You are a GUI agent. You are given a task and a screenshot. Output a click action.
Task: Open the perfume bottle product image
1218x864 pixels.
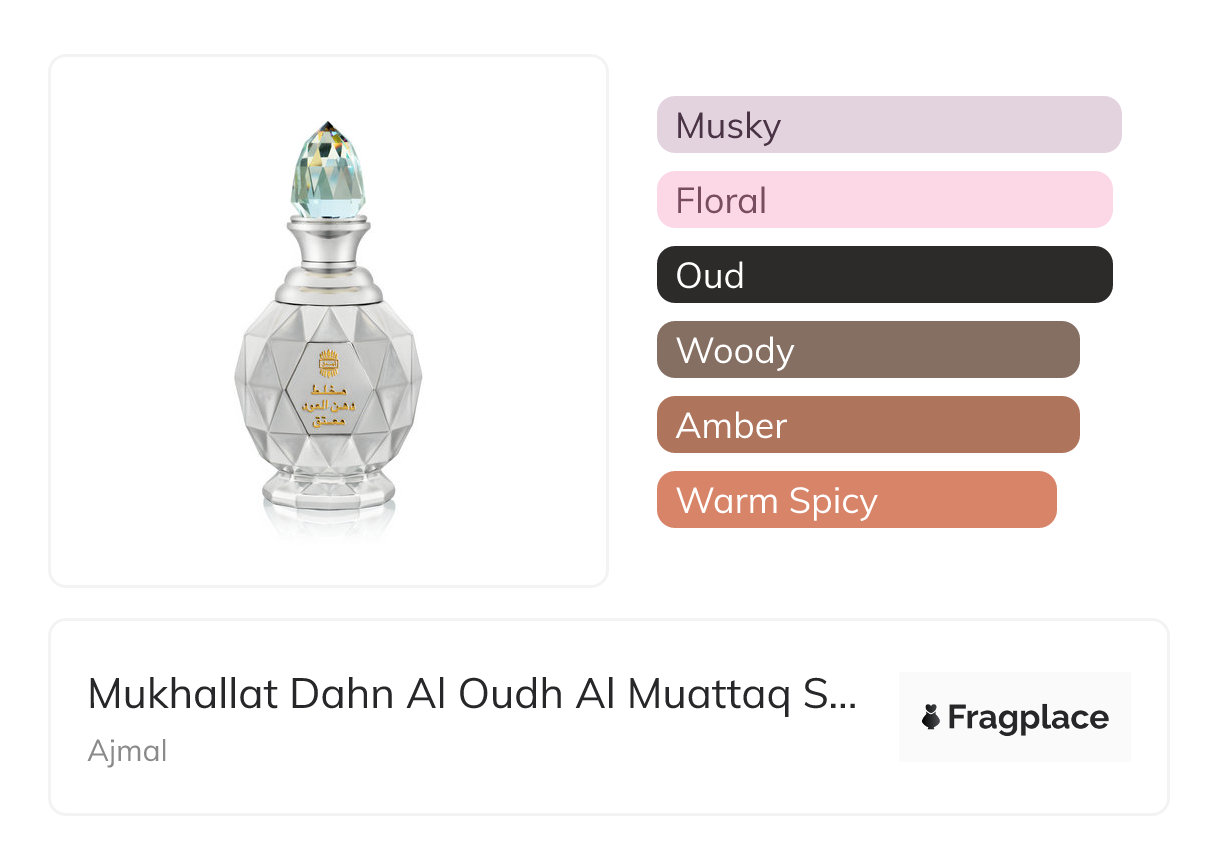(x=328, y=320)
